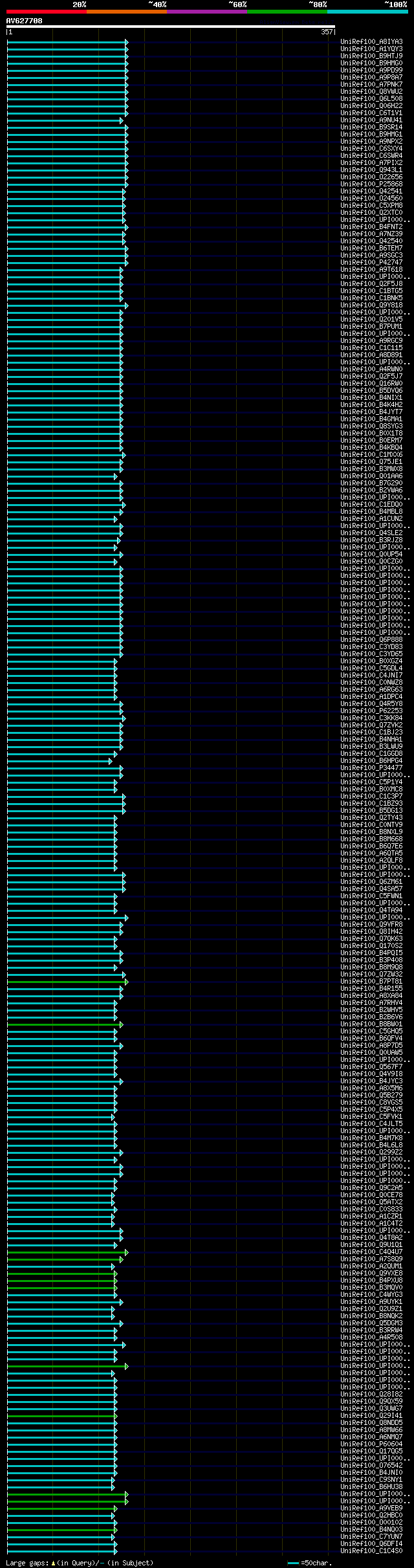Select the label UniRef100_Q2F5J8
The height and width of the screenshot is (1568, 414).
tap(371, 284)
